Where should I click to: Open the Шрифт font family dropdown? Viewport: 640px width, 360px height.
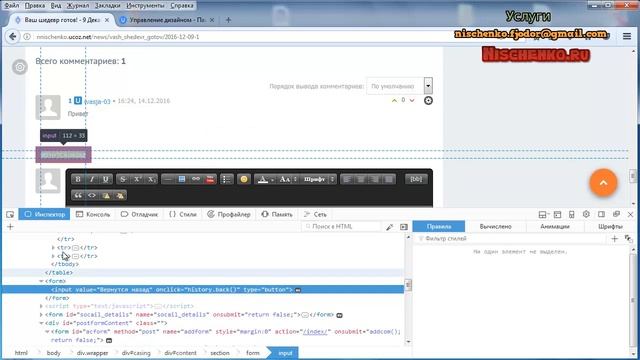(318, 179)
